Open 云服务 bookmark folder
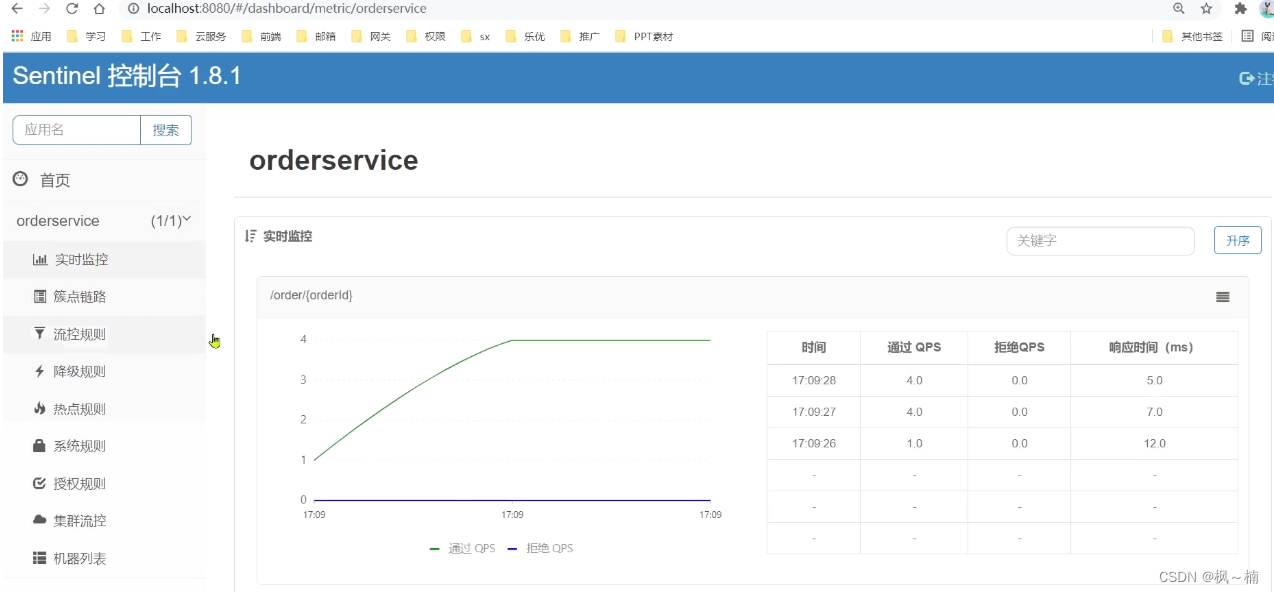1274x593 pixels. coord(201,36)
